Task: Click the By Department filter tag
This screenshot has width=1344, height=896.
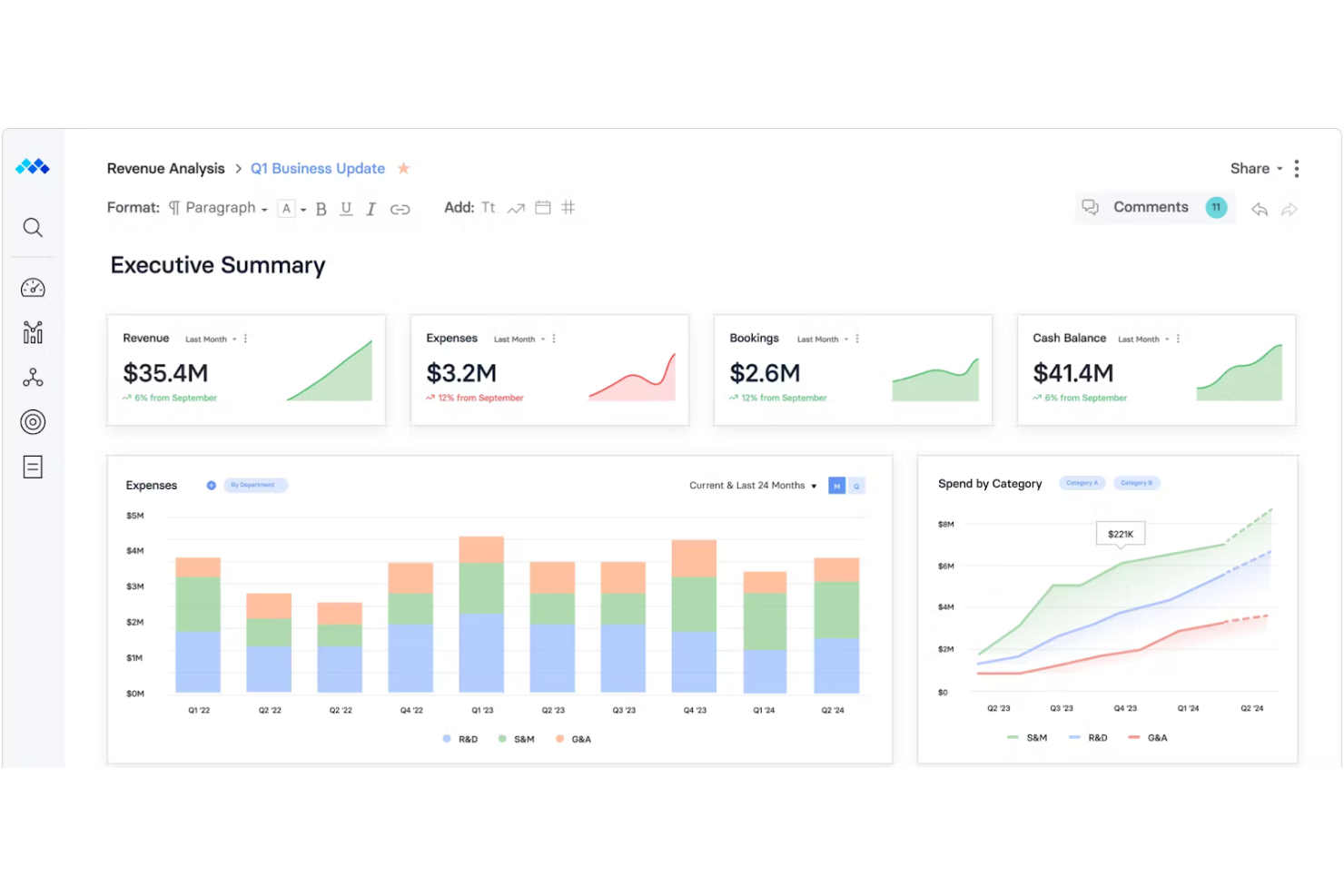Action: (255, 486)
